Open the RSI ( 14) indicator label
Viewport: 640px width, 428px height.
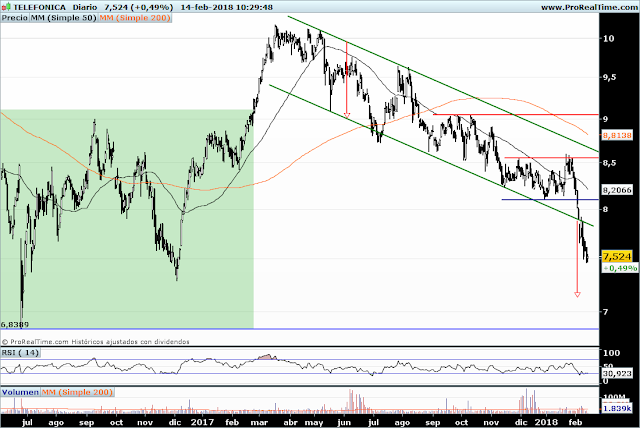pos(20,353)
